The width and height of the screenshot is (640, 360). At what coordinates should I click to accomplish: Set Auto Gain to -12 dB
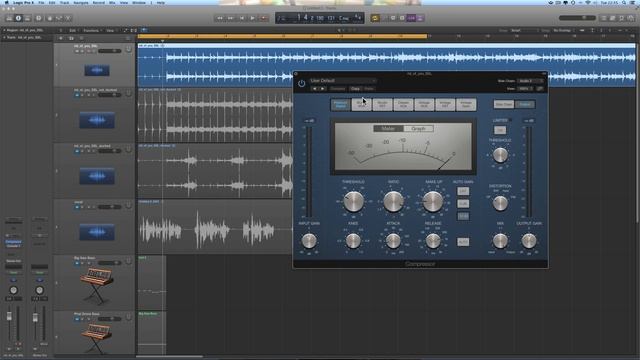[x=463, y=216]
